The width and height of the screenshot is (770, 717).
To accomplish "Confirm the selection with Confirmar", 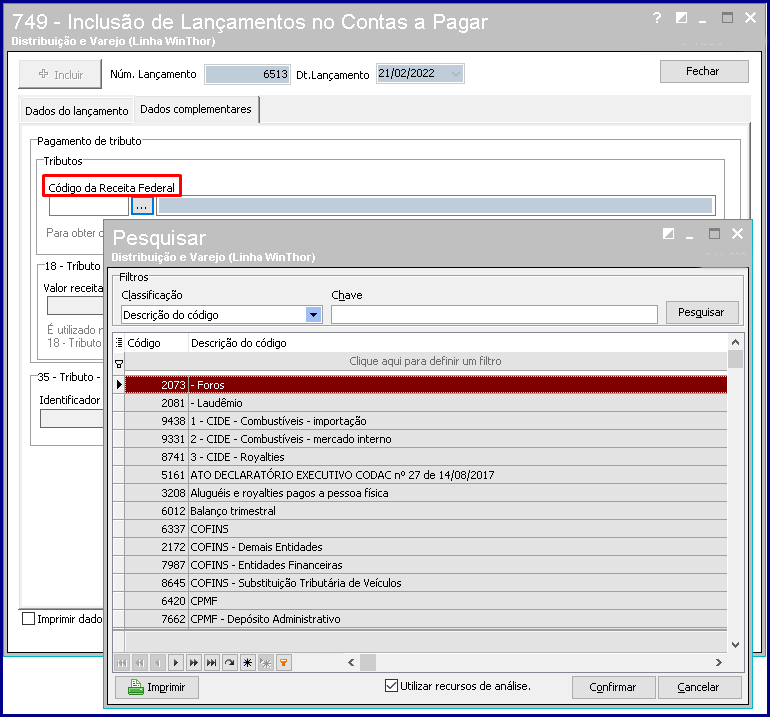I will tap(613, 687).
